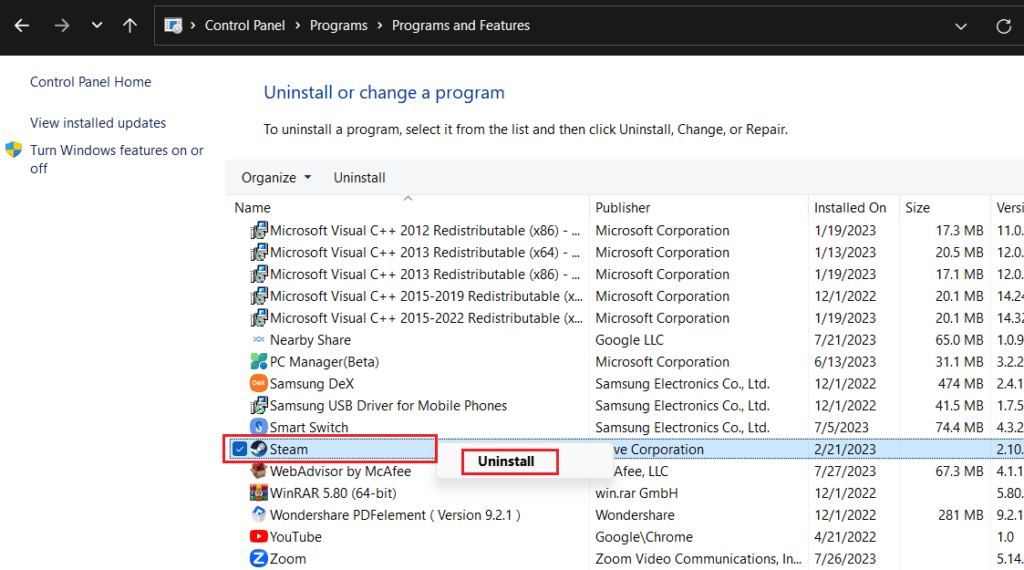The height and width of the screenshot is (570, 1024).
Task: Select Wondershare PDFelement (Version 9.2.1)
Action: tap(395, 515)
